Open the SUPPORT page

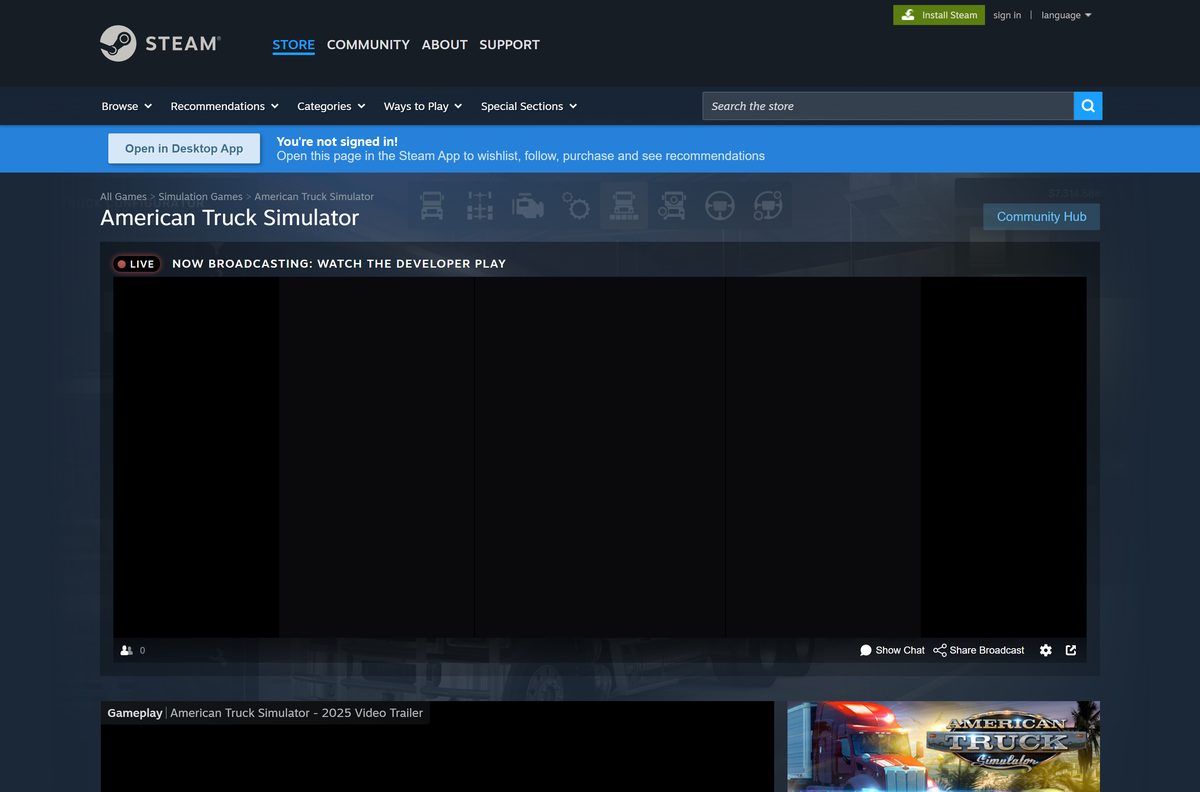click(509, 45)
